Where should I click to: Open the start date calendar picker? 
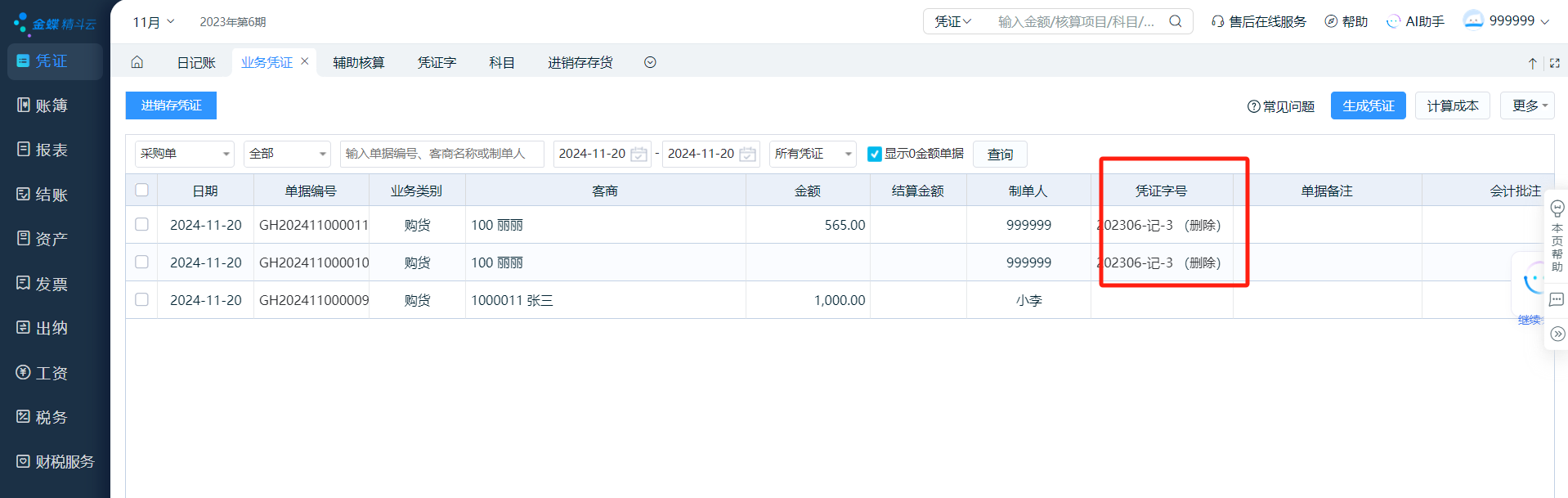click(x=638, y=154)
